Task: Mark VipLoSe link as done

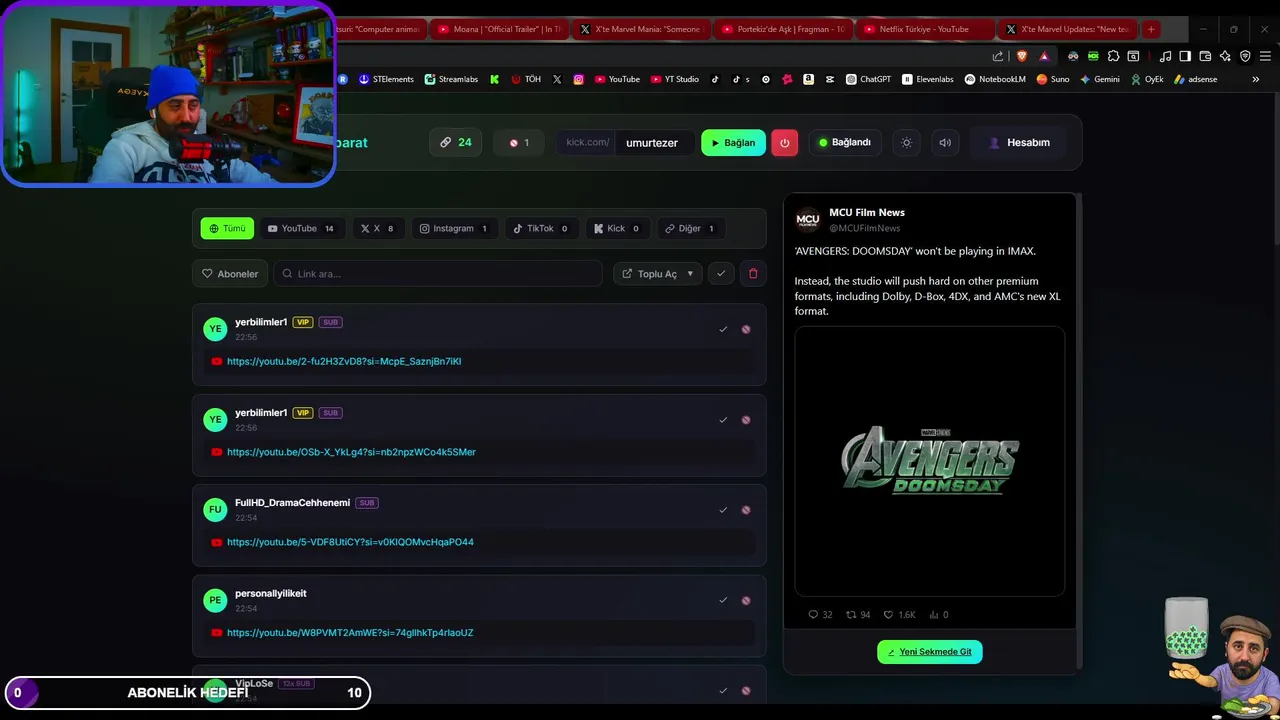Action: point(723,690)
